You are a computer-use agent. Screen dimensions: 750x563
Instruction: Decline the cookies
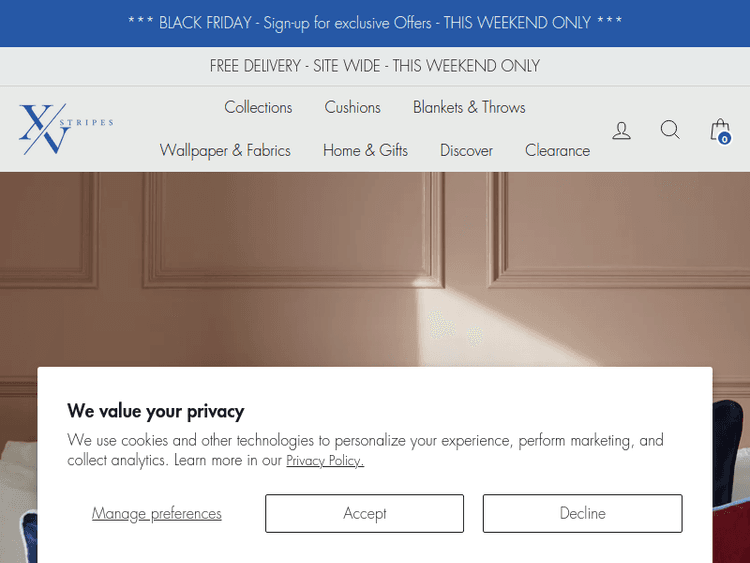pos(582,513)
